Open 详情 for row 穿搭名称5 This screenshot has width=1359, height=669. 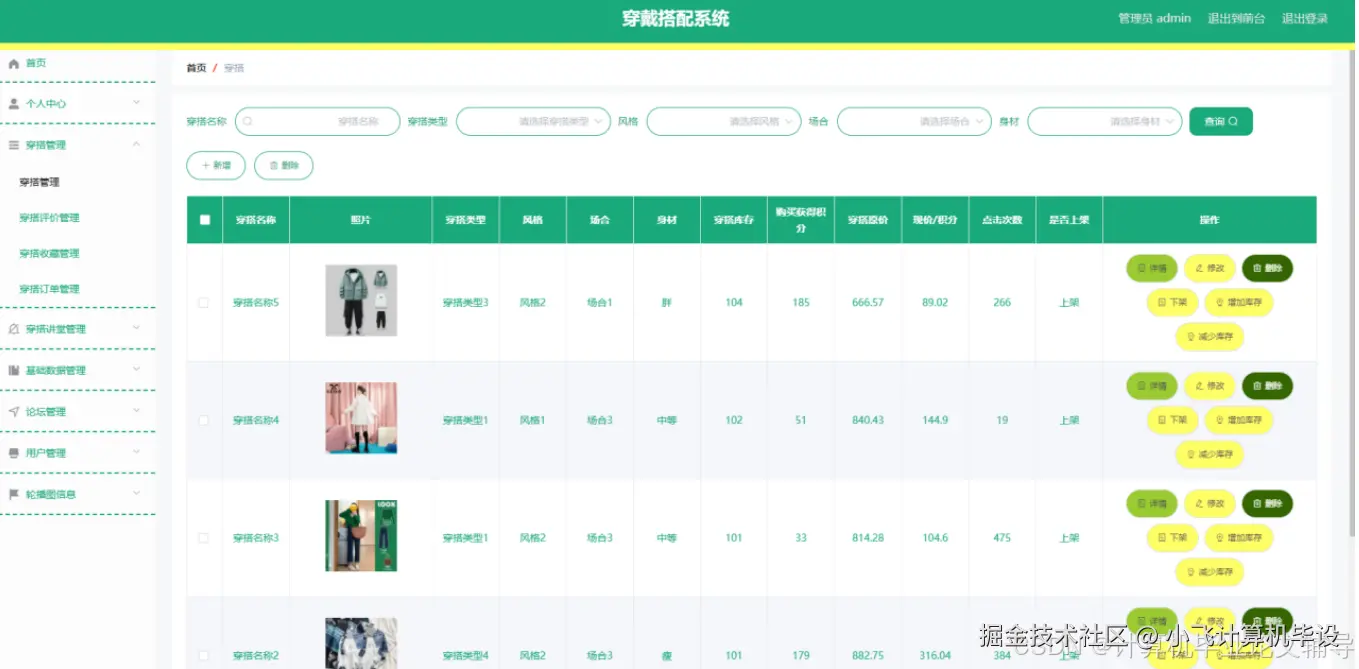pos(1152,268)
